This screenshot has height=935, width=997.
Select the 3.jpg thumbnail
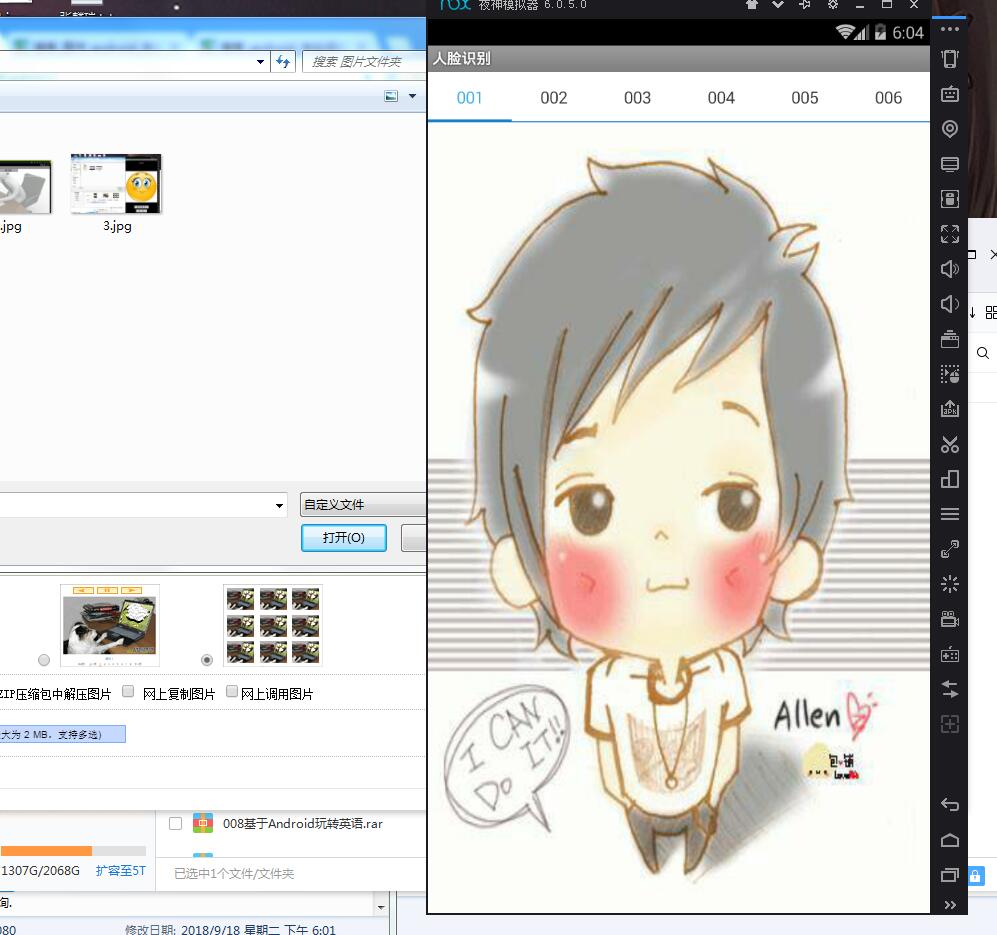tap(116, 184)
